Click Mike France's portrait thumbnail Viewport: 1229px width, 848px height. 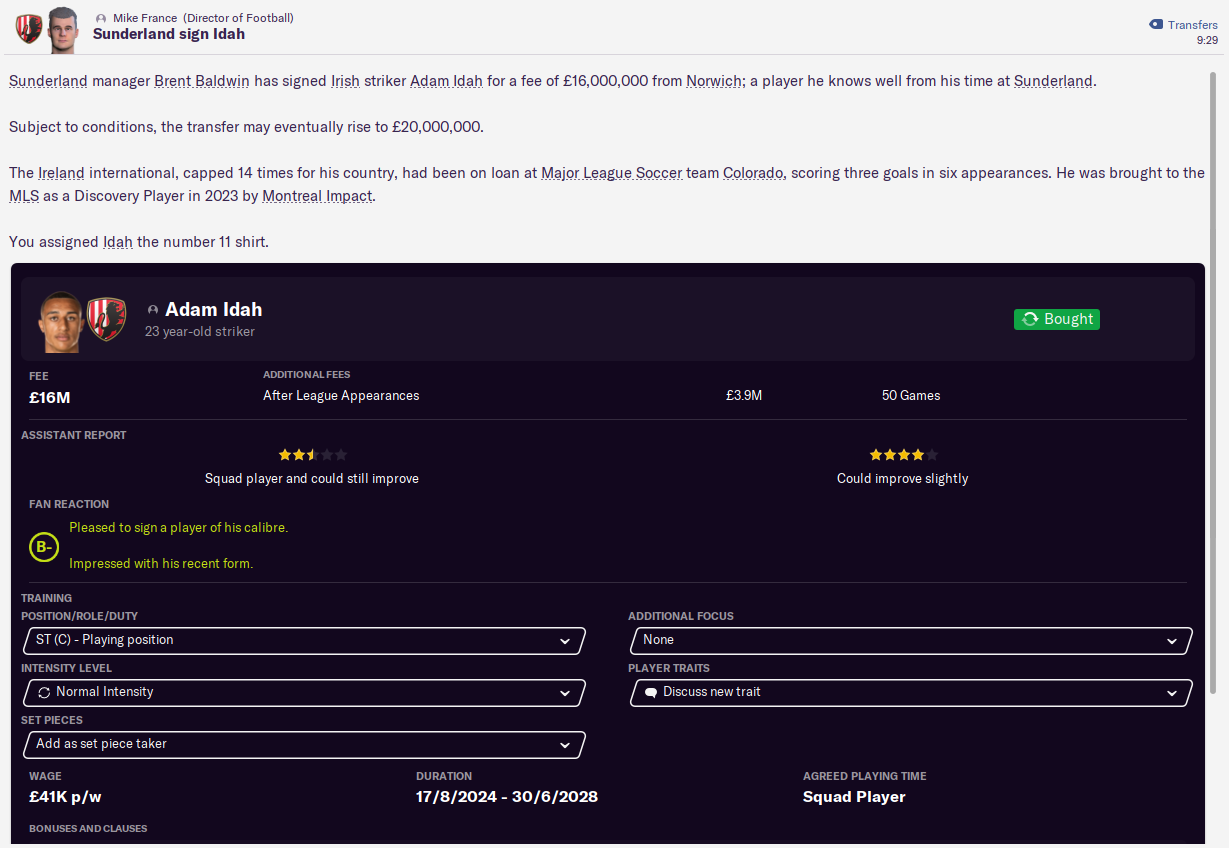(x=62, y=28)
